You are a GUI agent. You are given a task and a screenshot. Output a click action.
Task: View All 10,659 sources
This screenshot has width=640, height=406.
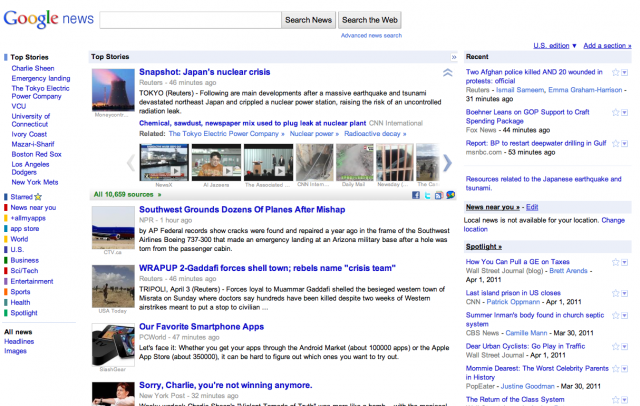[127, 195]
